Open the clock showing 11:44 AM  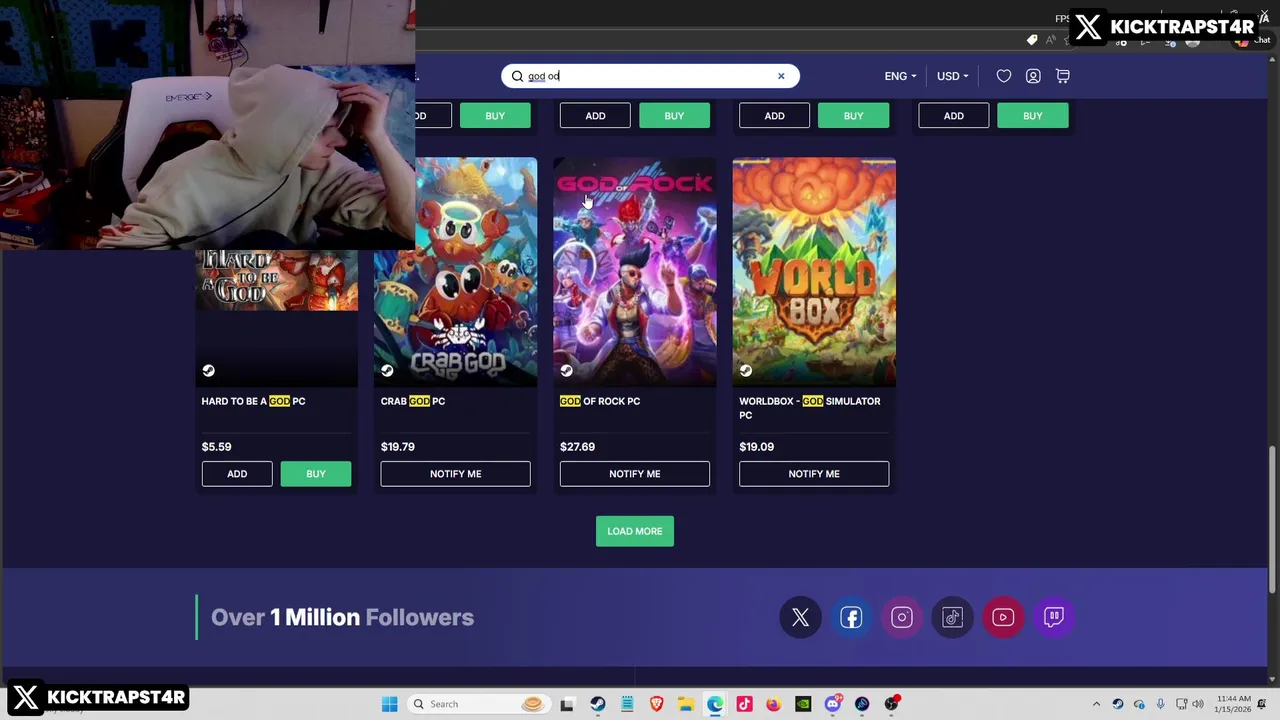coord(1234,704)
